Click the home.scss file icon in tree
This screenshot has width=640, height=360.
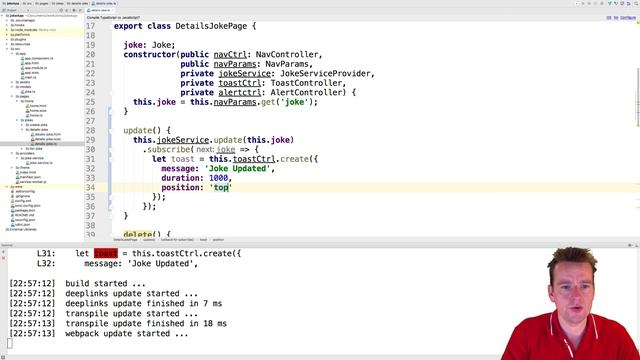27,111
